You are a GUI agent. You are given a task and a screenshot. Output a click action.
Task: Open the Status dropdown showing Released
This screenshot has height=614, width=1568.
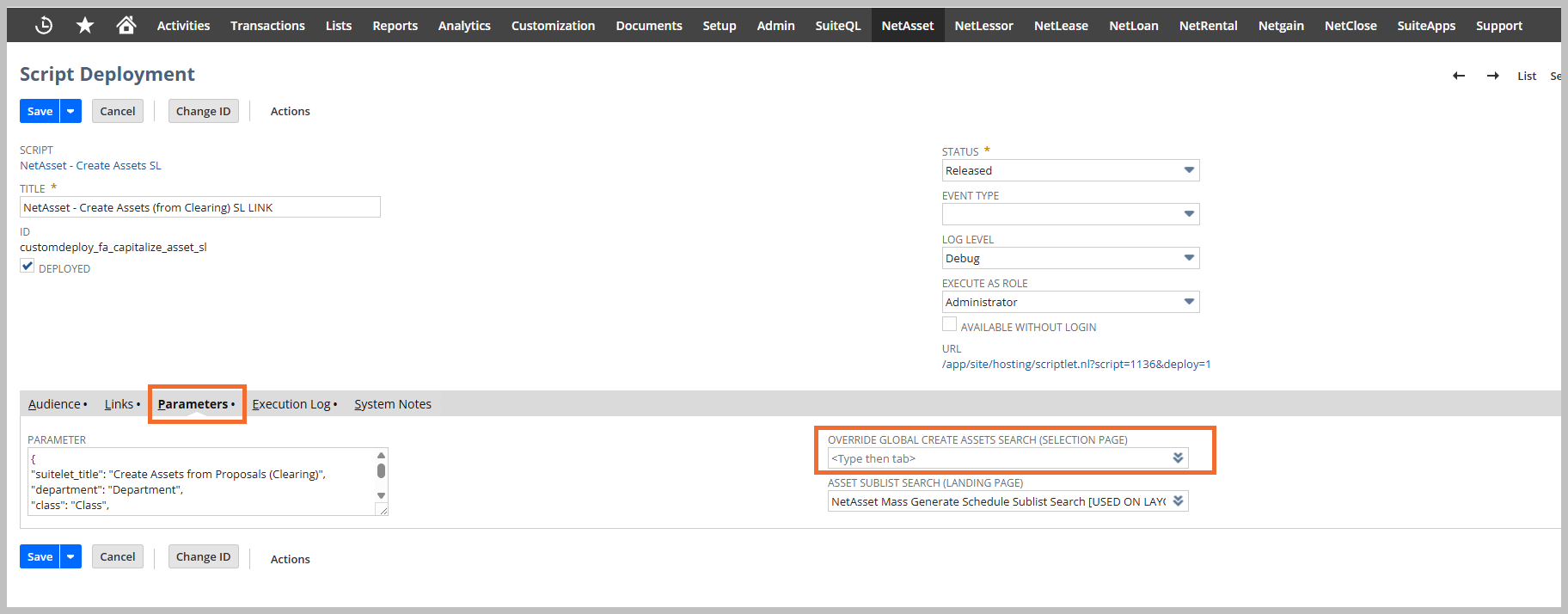(1070, 170)
